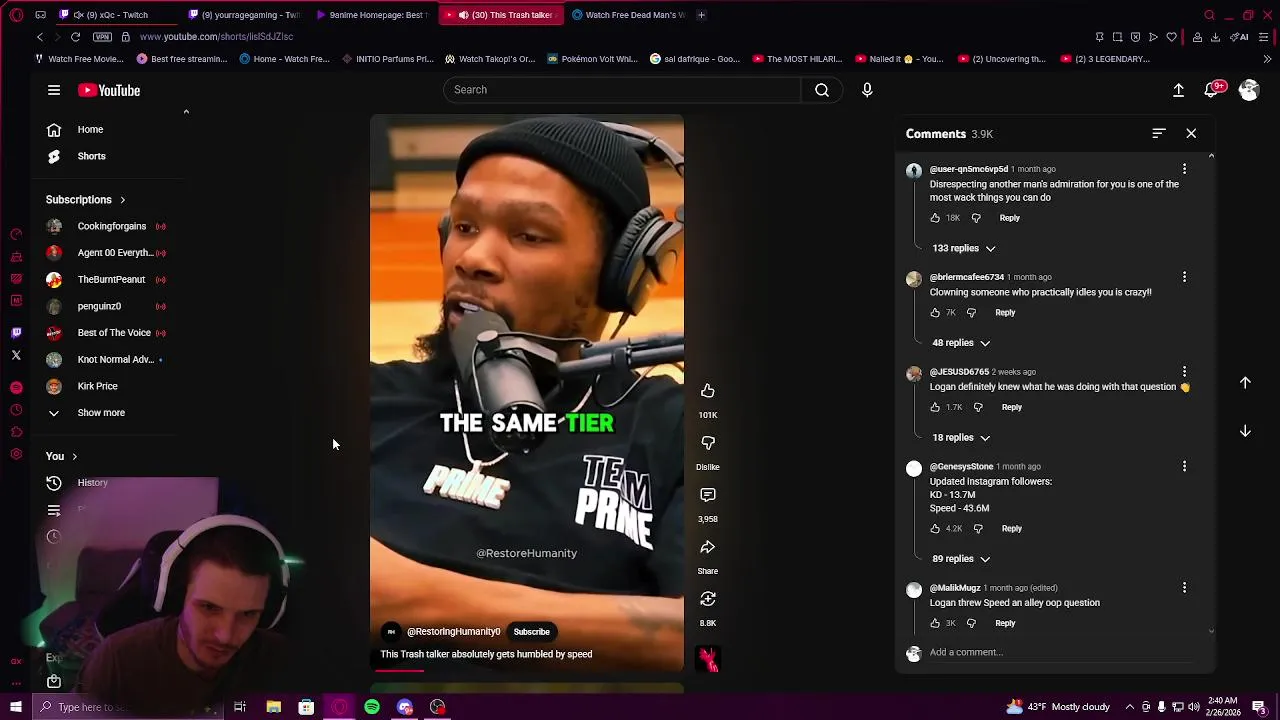Open a new browser tab

point(701,15)
